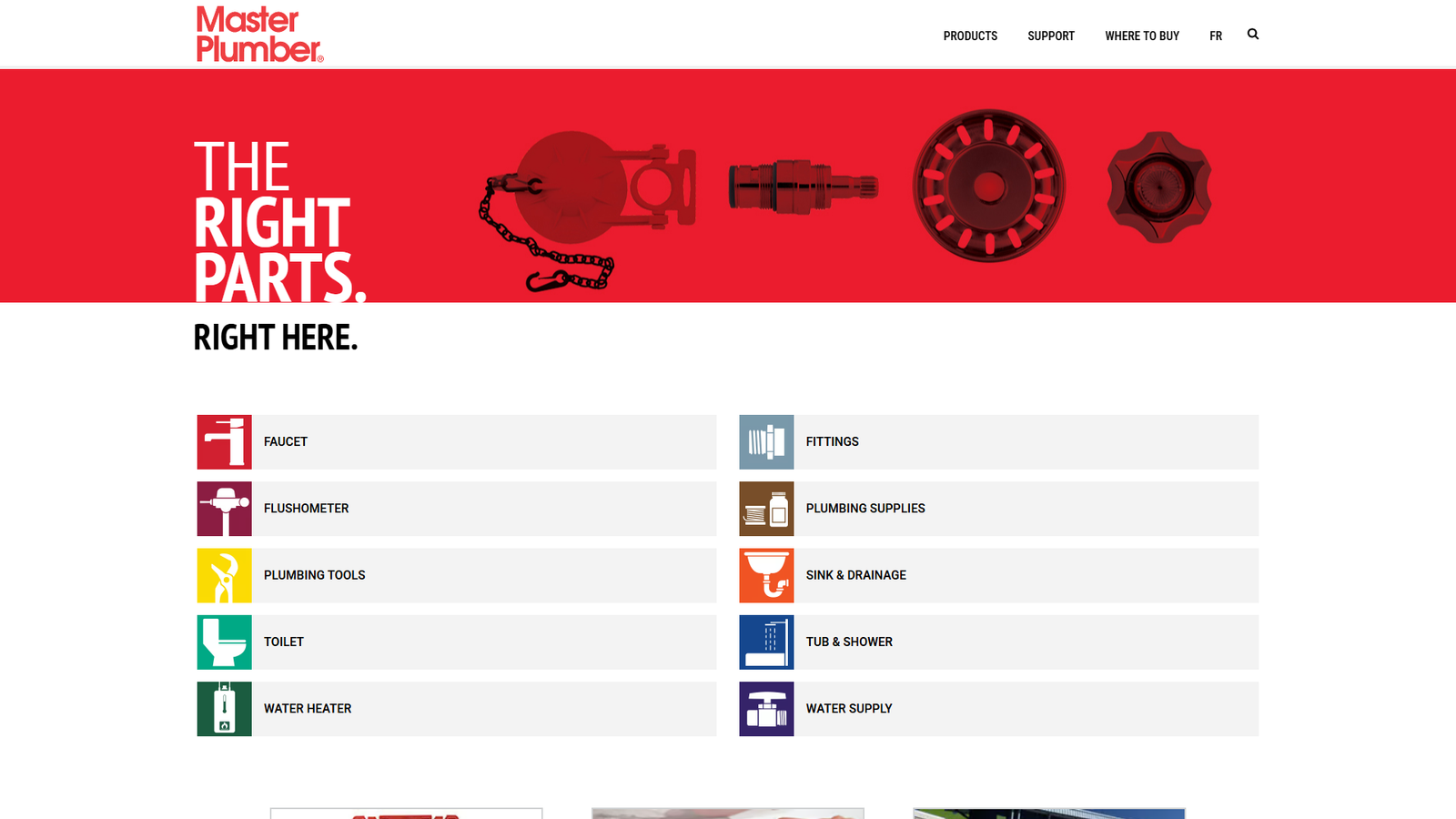Viewport: 1456px width, 819px height.
Task: Choose the Water Heater icon
Action: (x=224, y=709)
